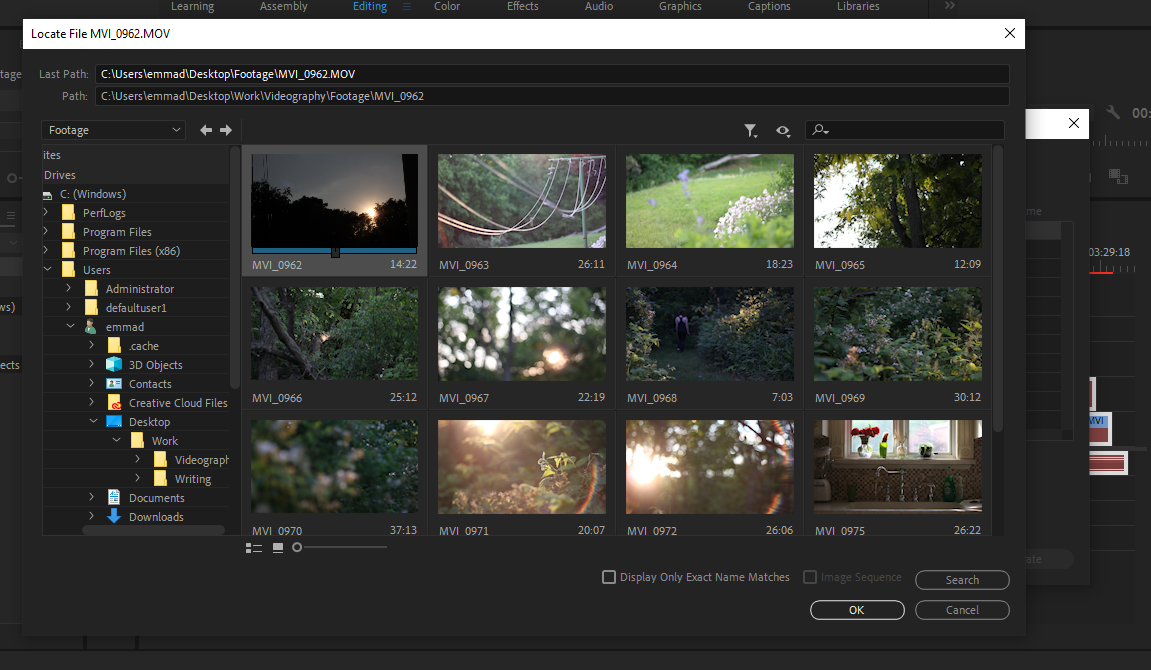The height and width of the screenshot is (670, 1151).
Task: Click the thumbnail size slider handle
Action: tap(297, 547)
